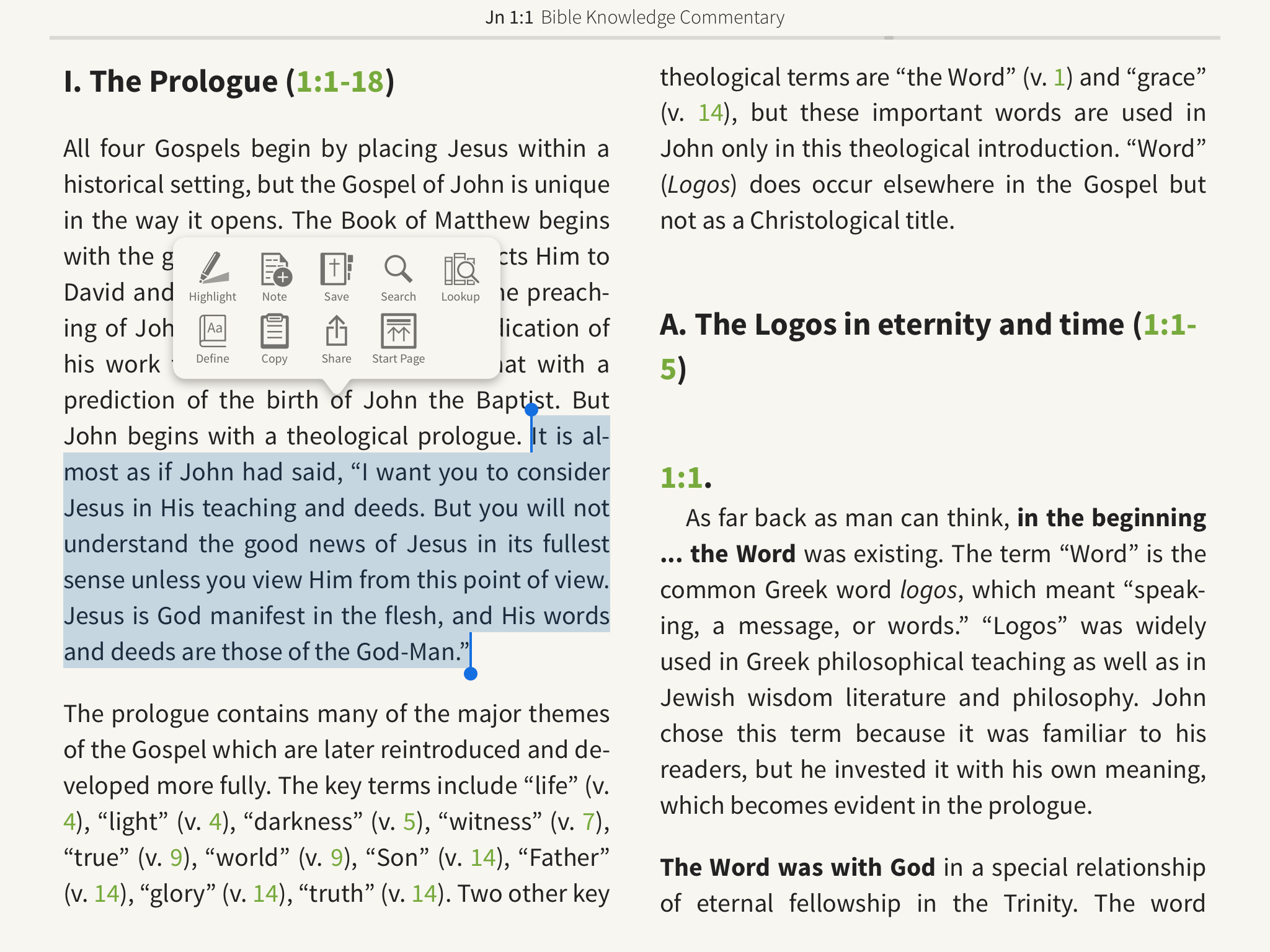Save the selected passage
The image size is (1270, 952).
click(x=336, y=276)
